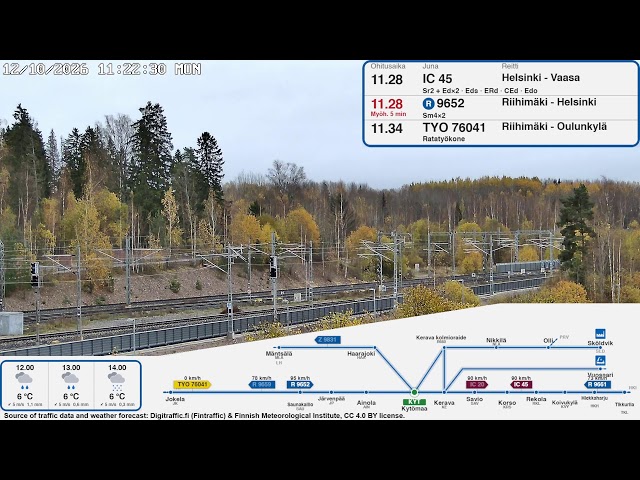This screenshot has height=480, width=640.
Task: Select the IC 20 train marker
Action: tap(477, 384)
